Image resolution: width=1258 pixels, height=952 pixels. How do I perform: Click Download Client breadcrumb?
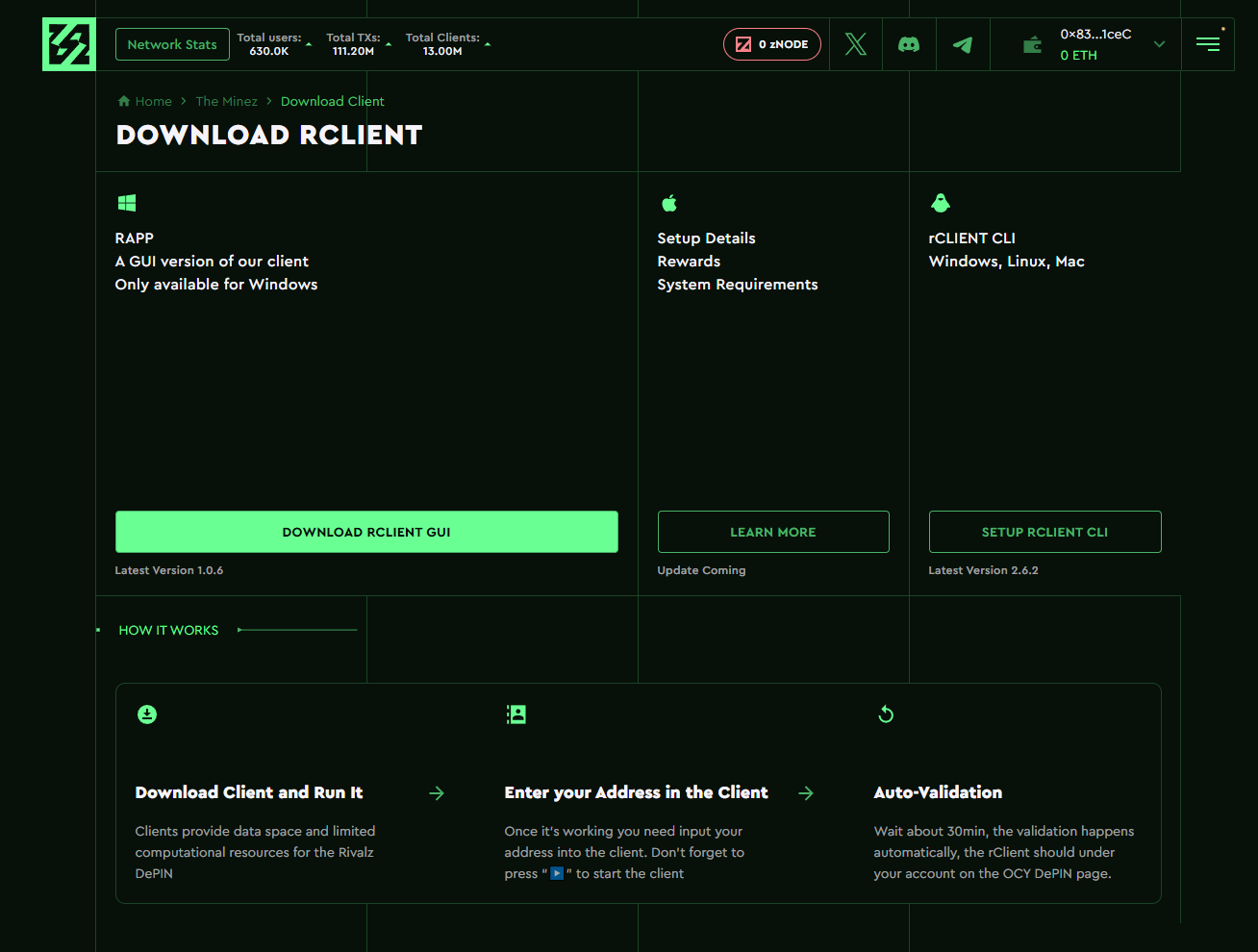tap(332, 101)
